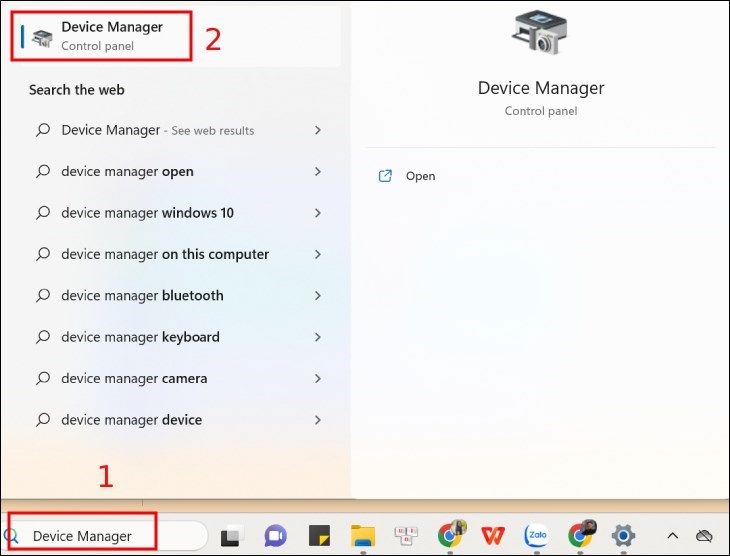The width and height of the screenshot is (730, 556).
Task: Click the Device Manager title in preview pane
Action: [x=541, y=88]
